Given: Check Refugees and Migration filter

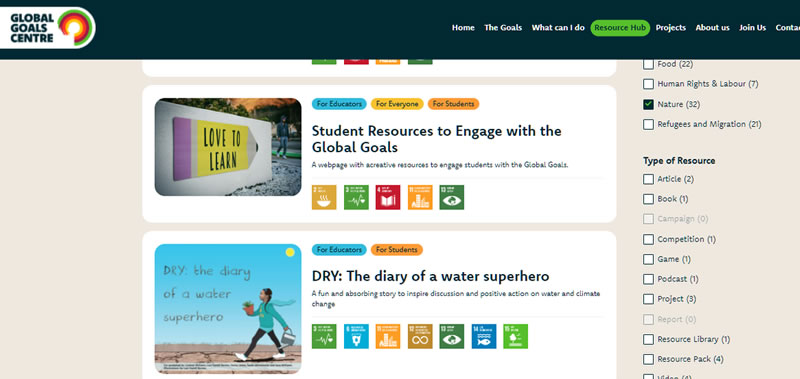Looking at the screenshot, I should 648,124.
